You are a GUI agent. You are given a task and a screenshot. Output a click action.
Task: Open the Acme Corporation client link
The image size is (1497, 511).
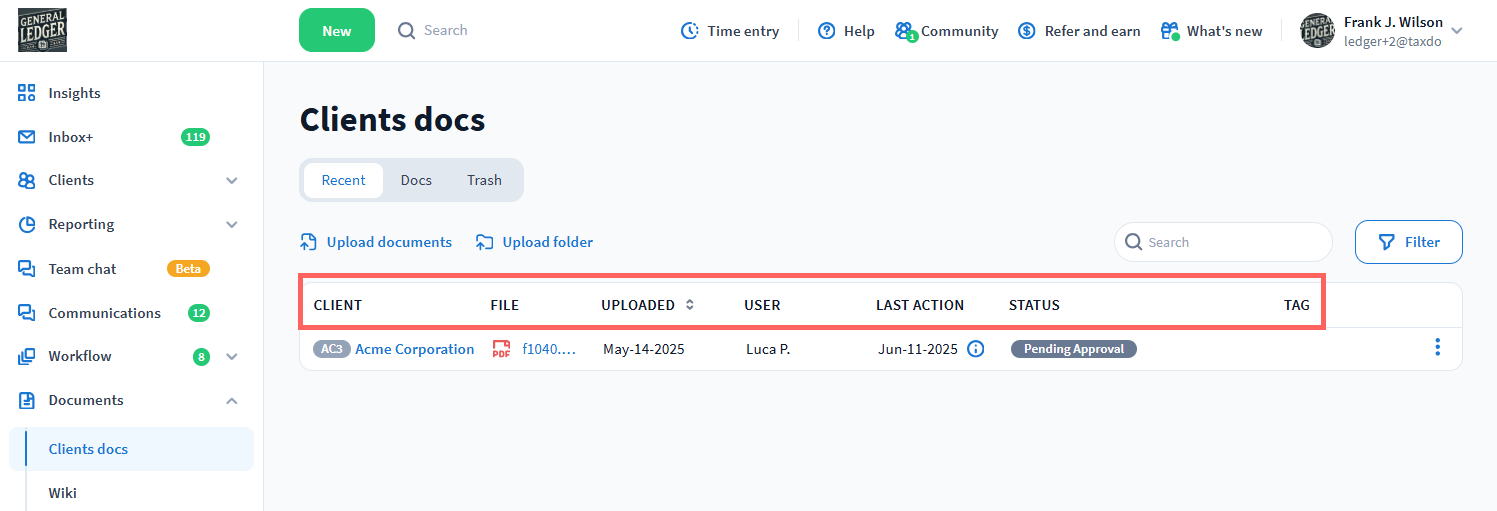pyautogui.click(x=414, y=349)
